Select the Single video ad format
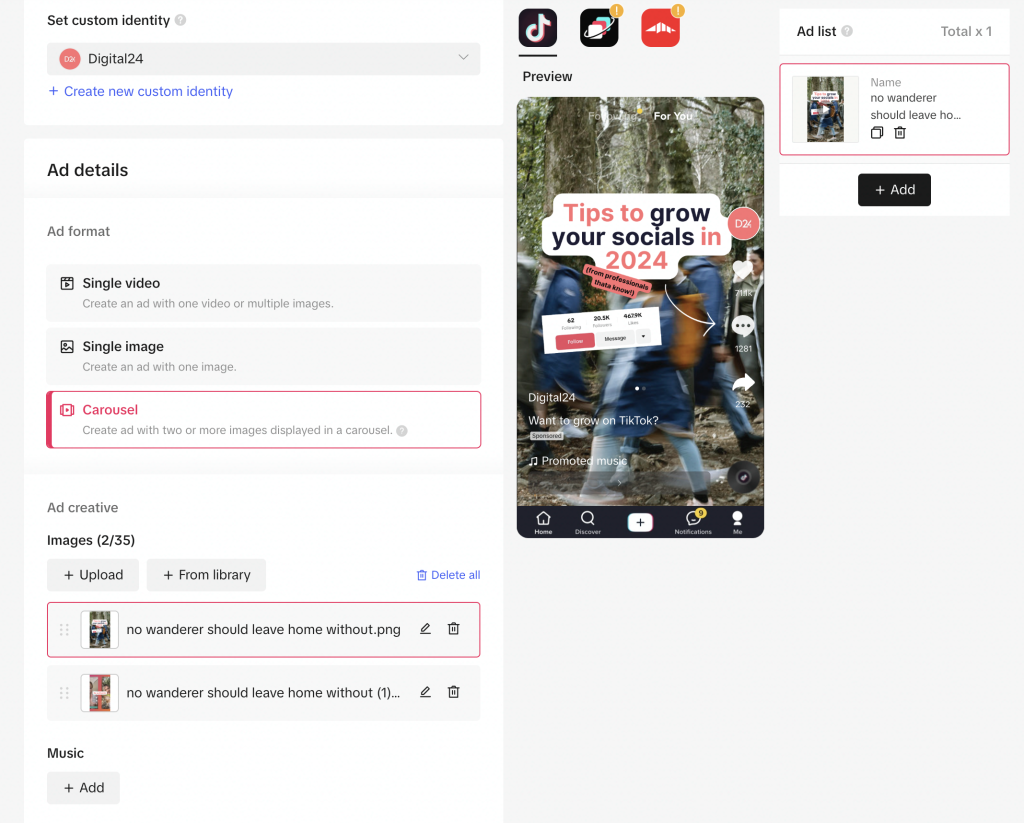Viewport: 1024px width, 823px height. click(x=263, y=293)
